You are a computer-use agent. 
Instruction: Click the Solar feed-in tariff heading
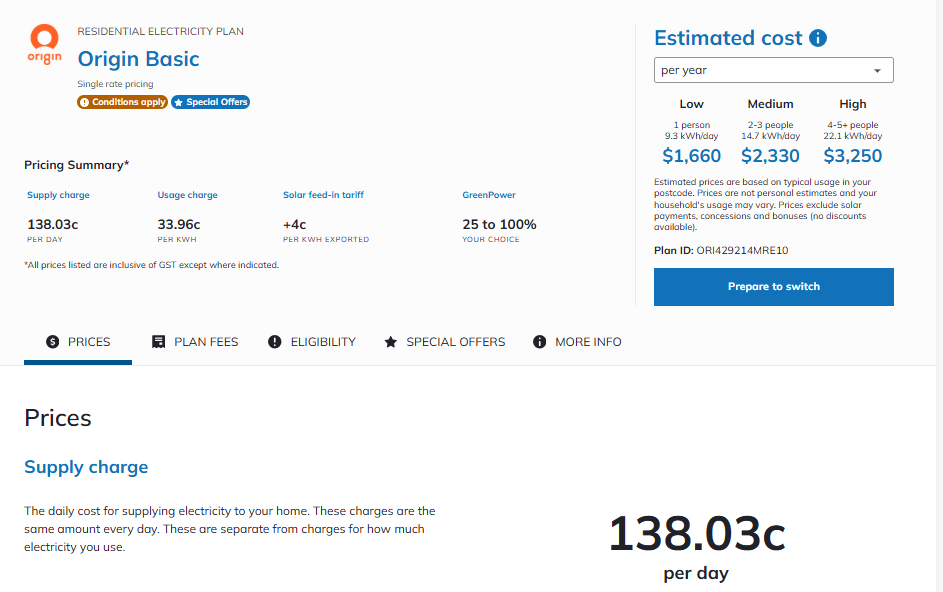324,195
